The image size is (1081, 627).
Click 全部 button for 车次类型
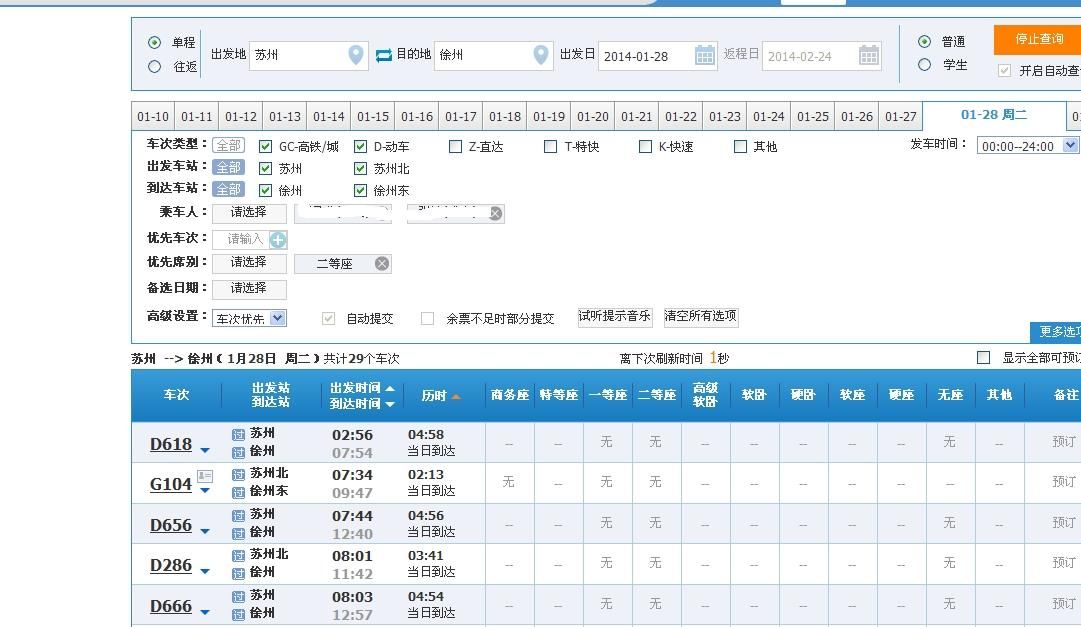[228, 146]
